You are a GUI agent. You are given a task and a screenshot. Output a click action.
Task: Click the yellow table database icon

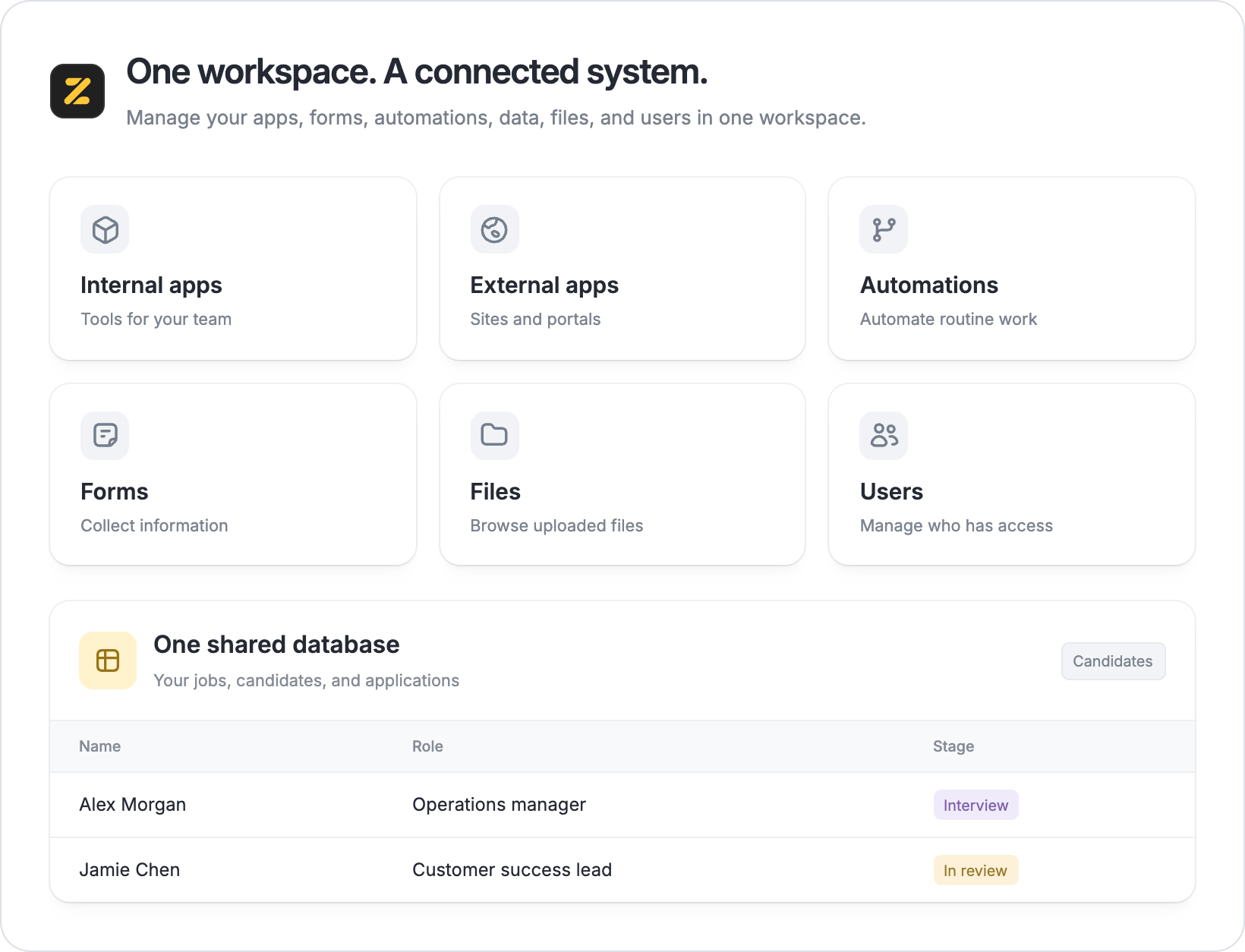pos(108,660)
